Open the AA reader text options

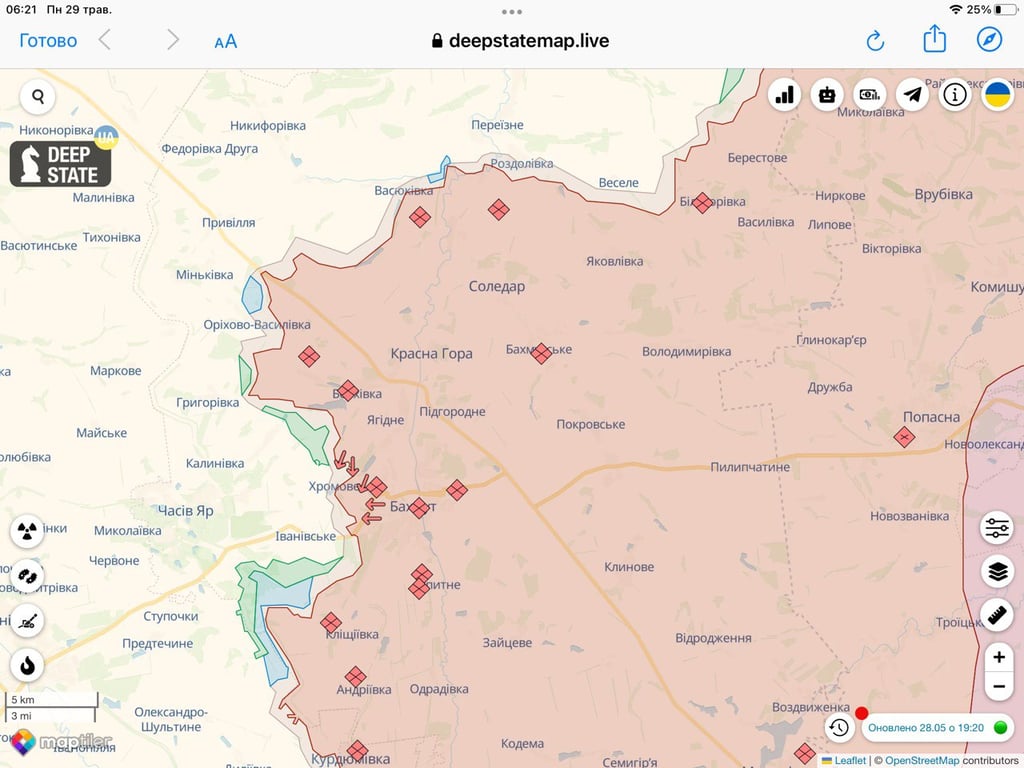[x=225, y=42]
